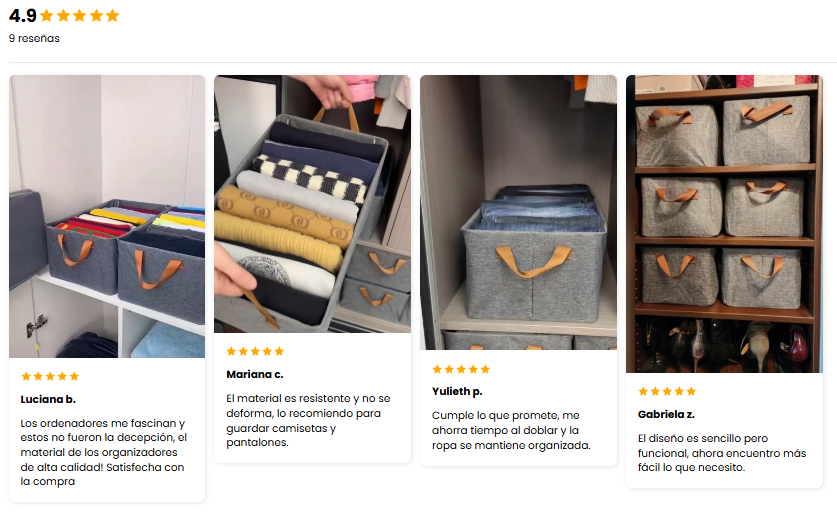Open Luciana b.'s organizer photo
Viewport: 837px width, 522px height.
107,216
